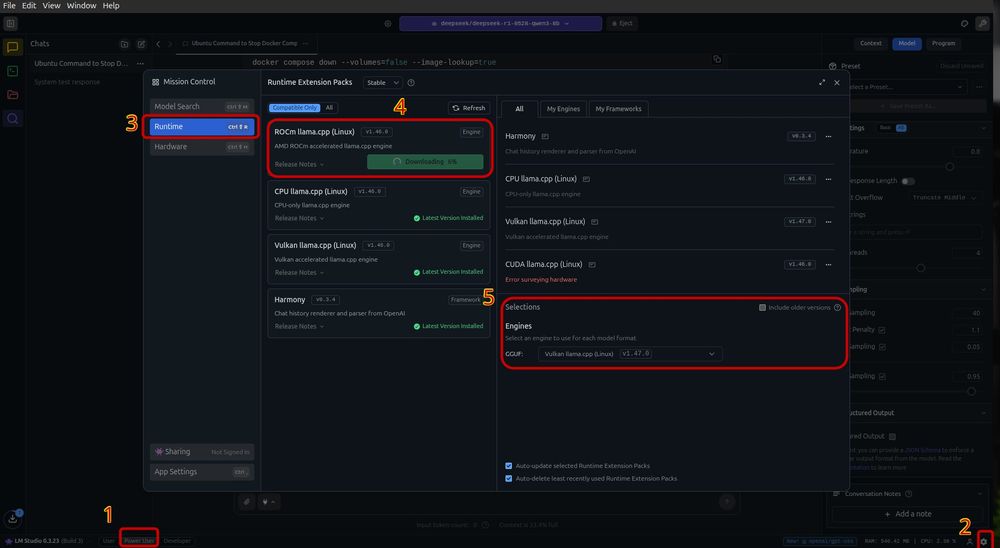Copy the docker compose code block
Screen dimensions: 1000x548
717,59
